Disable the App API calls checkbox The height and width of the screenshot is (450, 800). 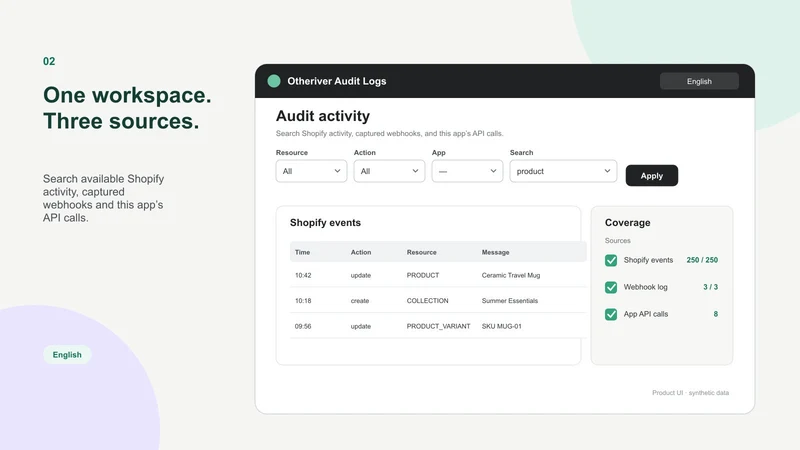[611, 314]
